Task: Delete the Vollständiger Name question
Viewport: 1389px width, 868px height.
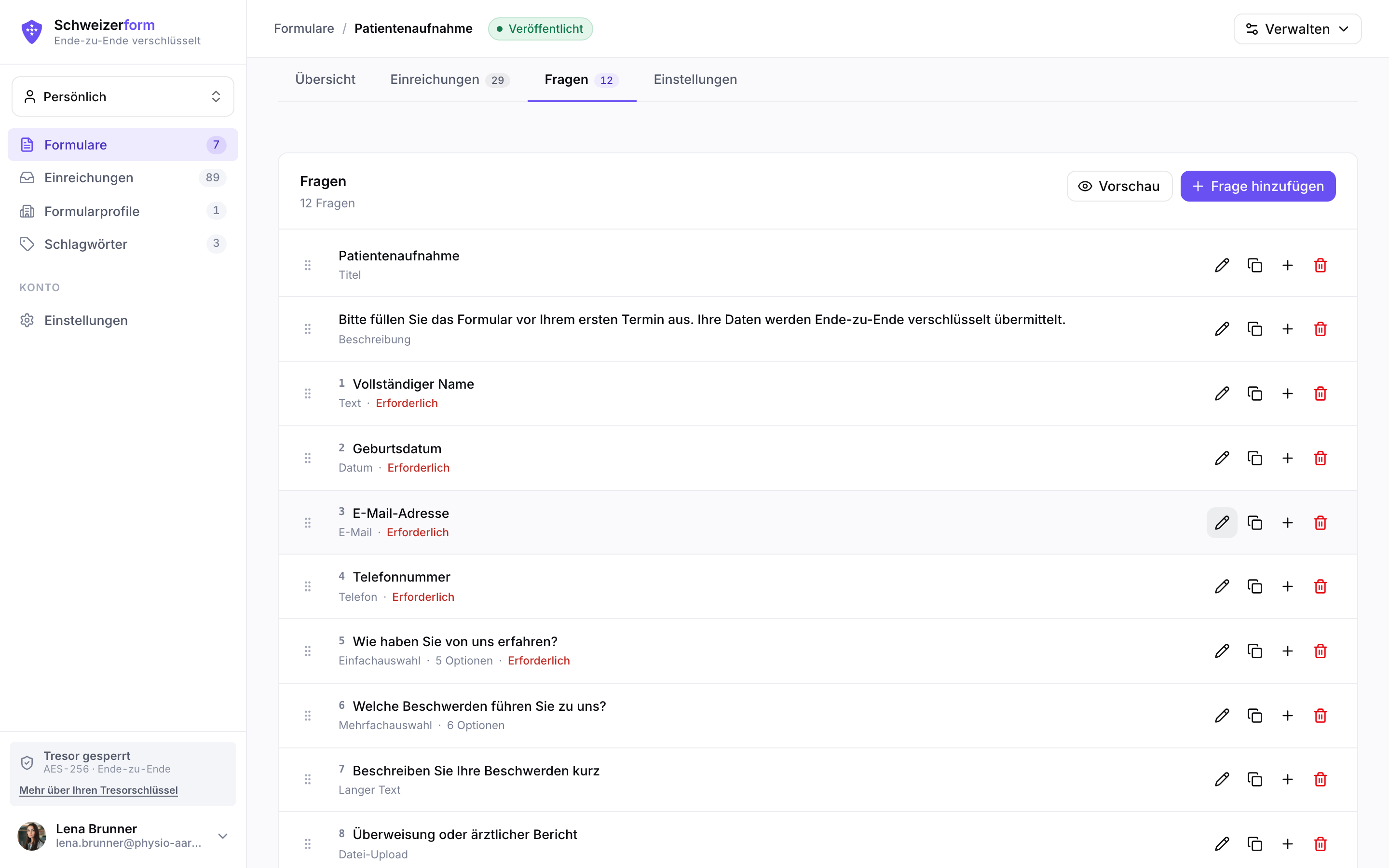Action: click(1320, 393)
